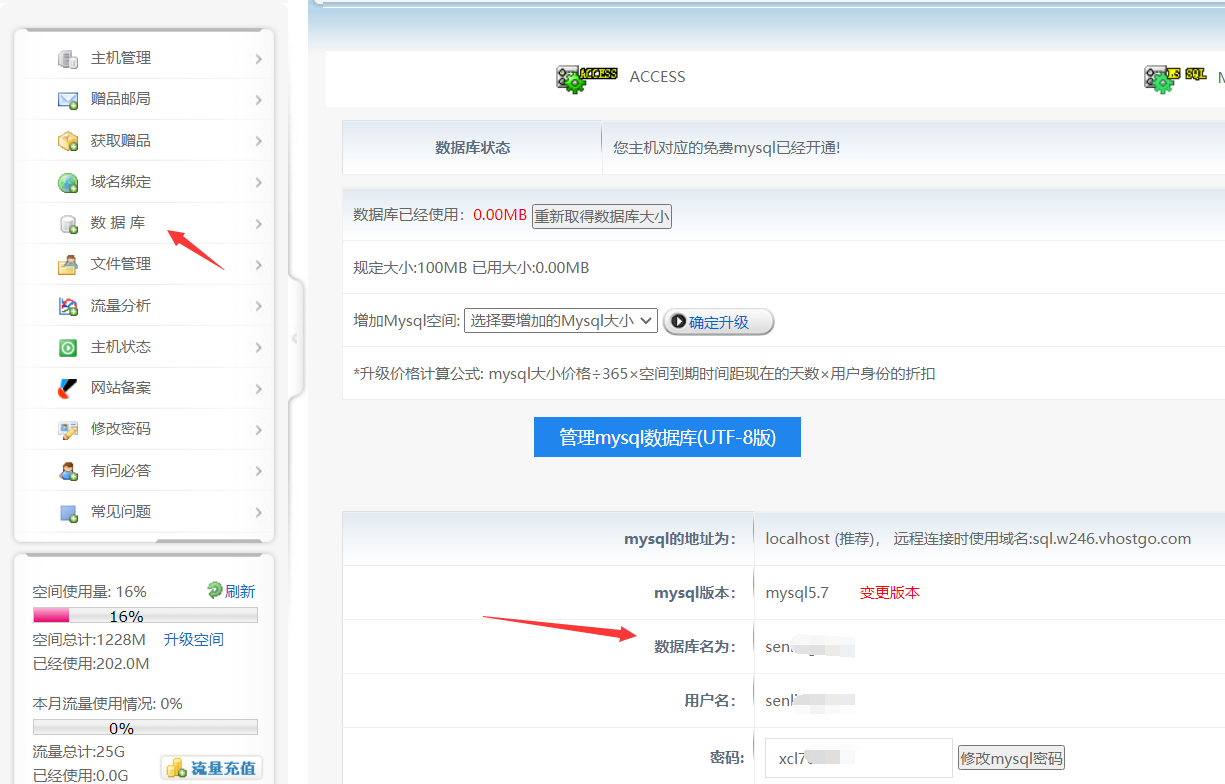This screenshot has height=784, width=1225.
Task: Click the mysql版本 label
Action: coord(694,593)
